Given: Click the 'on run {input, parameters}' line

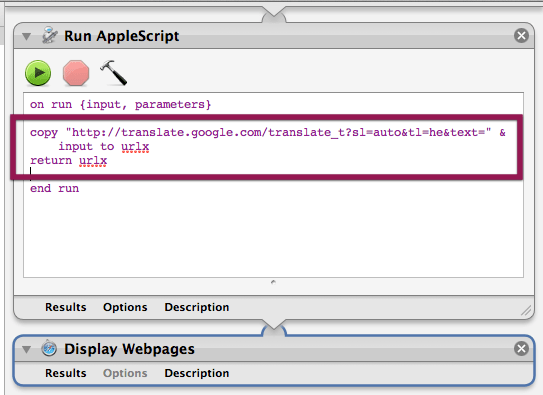Looking at the screenshot, I should click(121, 105).
